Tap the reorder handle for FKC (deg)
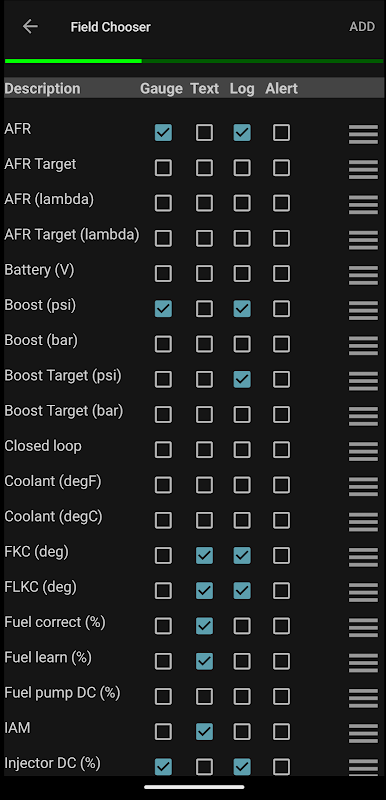This screenshot has height=800, width=386. coord(363,557)
